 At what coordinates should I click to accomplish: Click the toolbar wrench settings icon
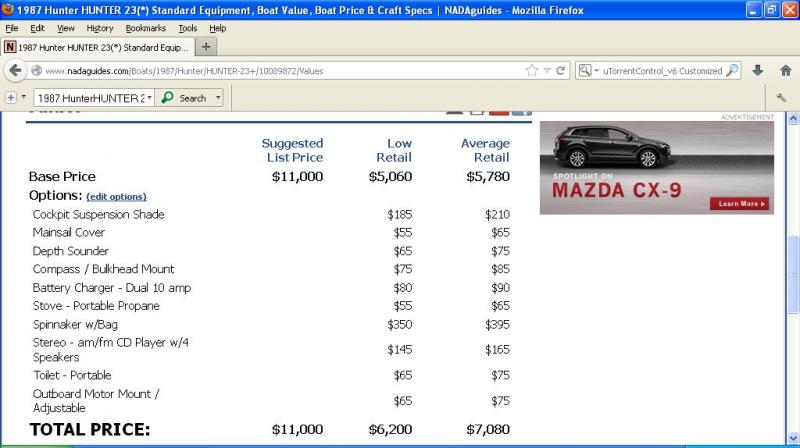[x=781, y=97]
